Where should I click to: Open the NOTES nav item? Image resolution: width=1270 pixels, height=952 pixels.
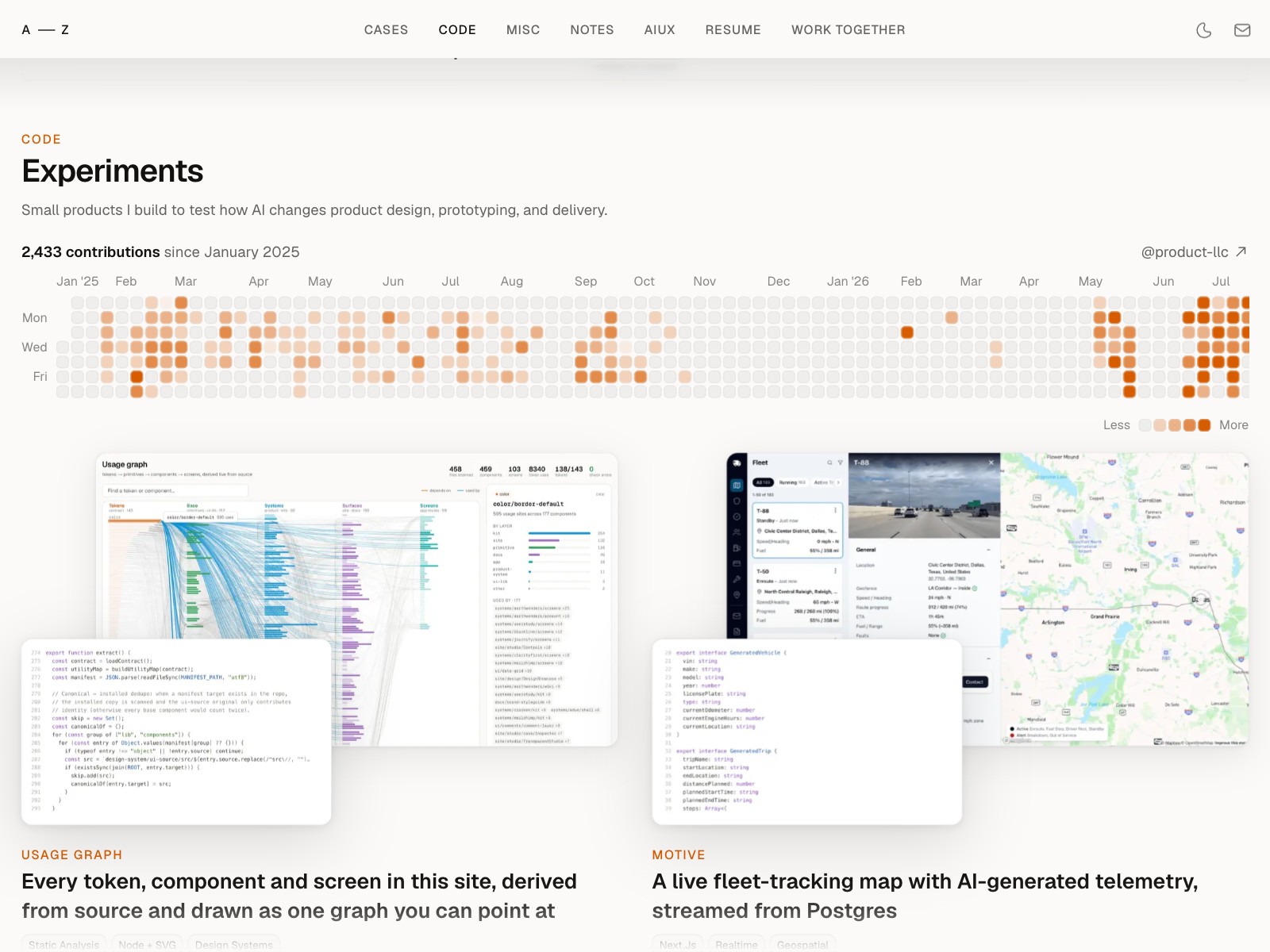pyautogui.click(x=592, y=30)
